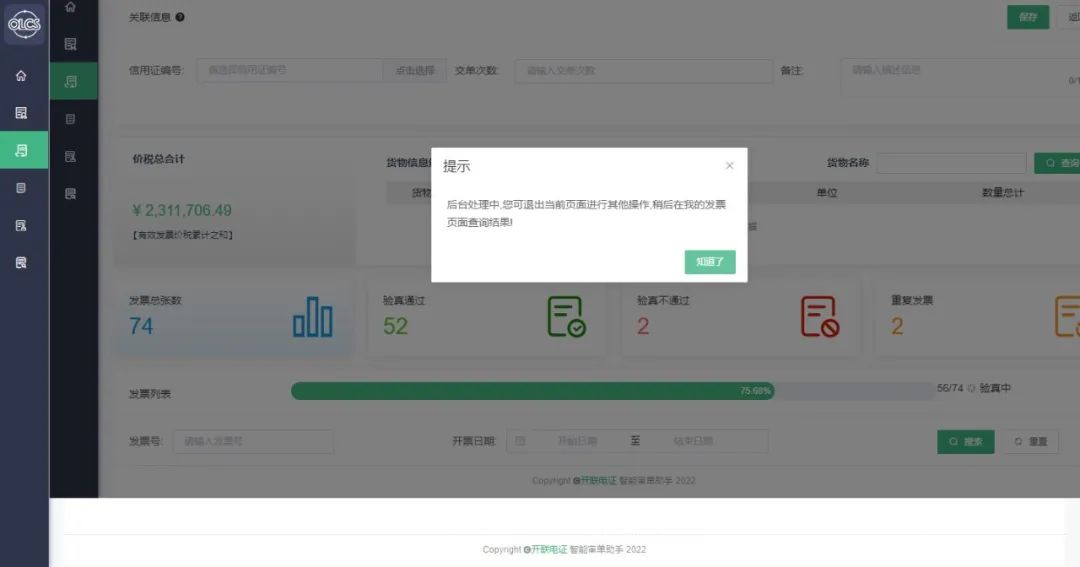Open the 开始日期 date picker
This screenshot has height=567, width=1080.
(x=577, y=441)
